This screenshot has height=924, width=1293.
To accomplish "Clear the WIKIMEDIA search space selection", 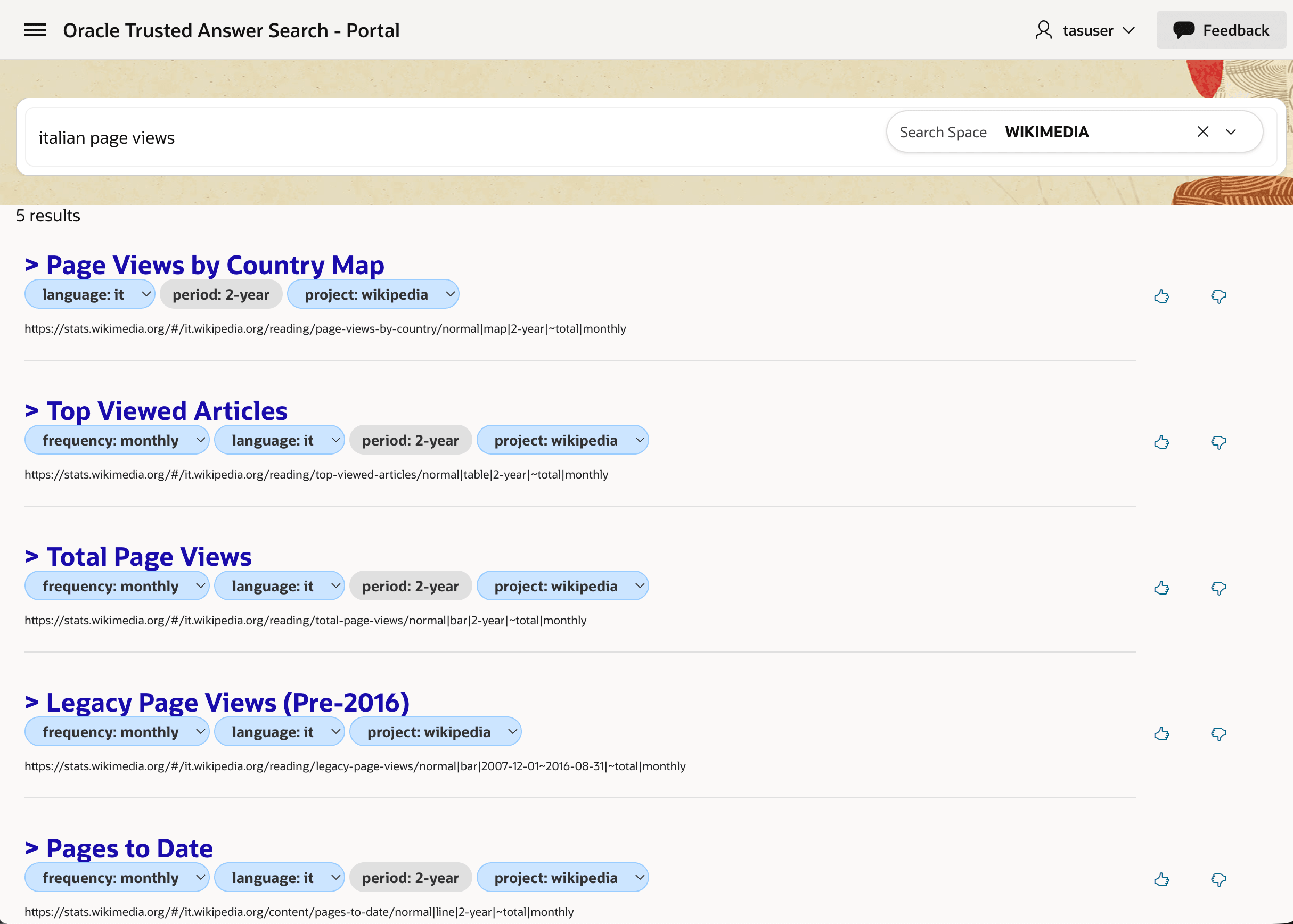I will (x=1202, y=132).
